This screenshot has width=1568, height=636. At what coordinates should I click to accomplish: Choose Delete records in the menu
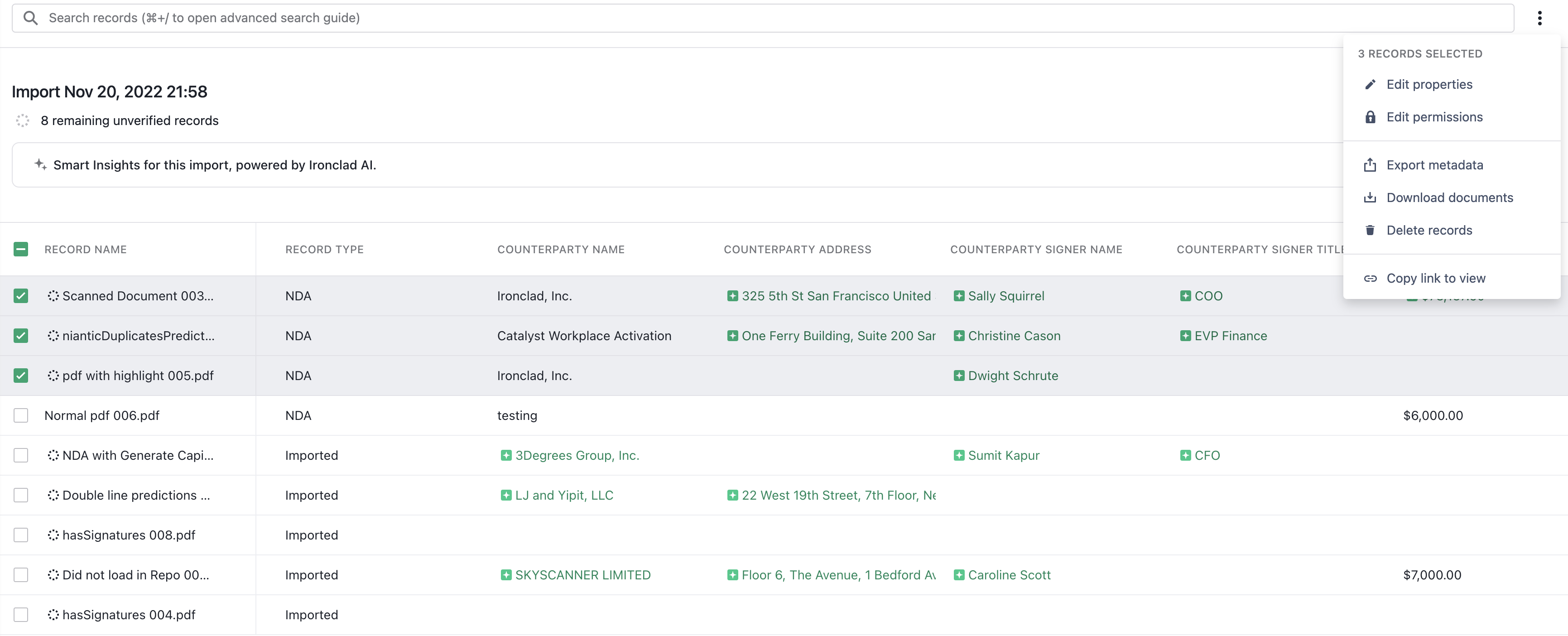1452,230
